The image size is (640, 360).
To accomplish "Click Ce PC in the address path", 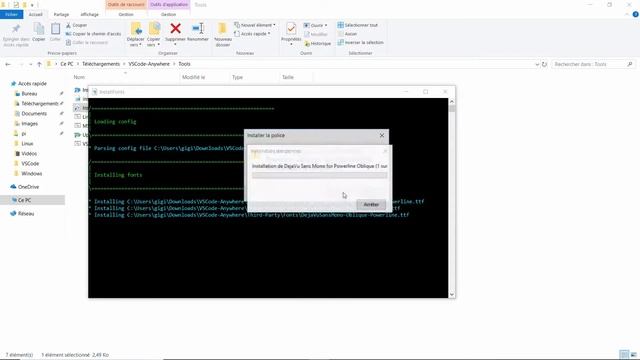I will click(67, 64).
